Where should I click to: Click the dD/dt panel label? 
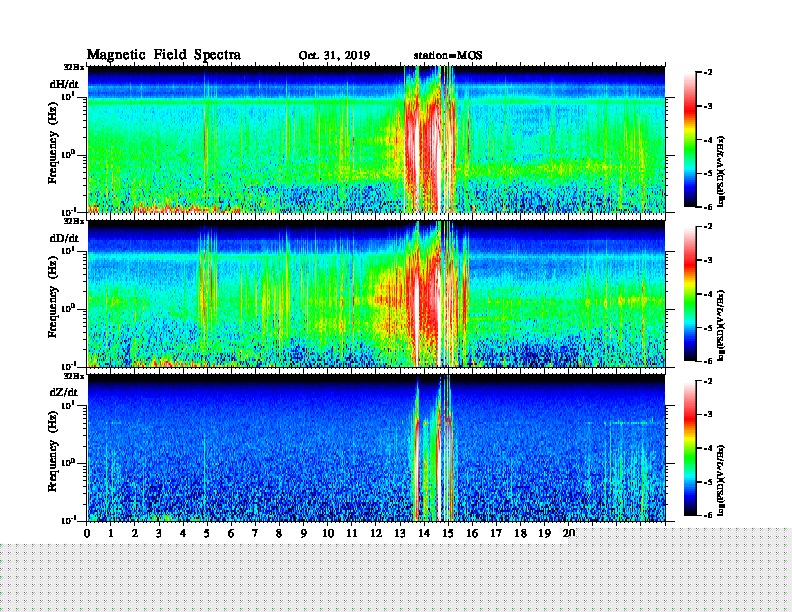[x=64, y=238]
